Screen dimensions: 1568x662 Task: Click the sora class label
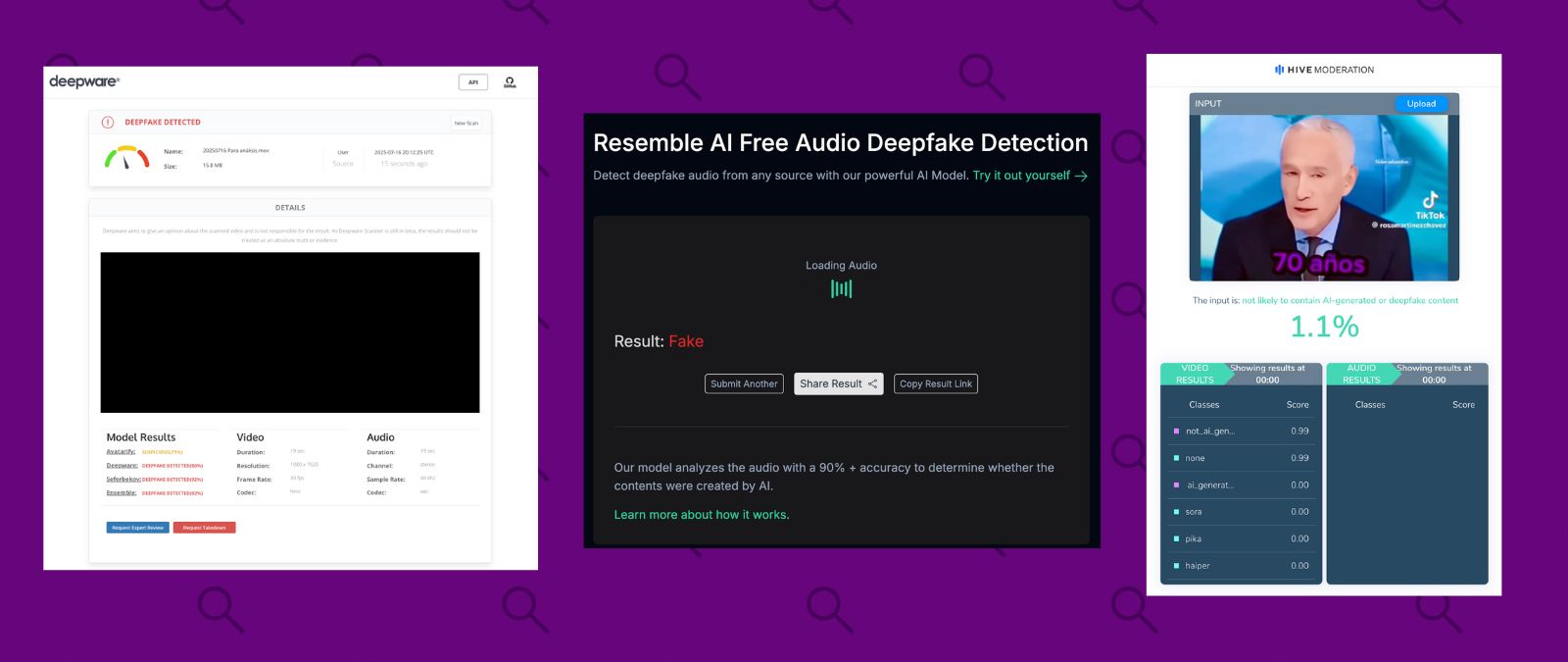click(x=1194, y=512)
